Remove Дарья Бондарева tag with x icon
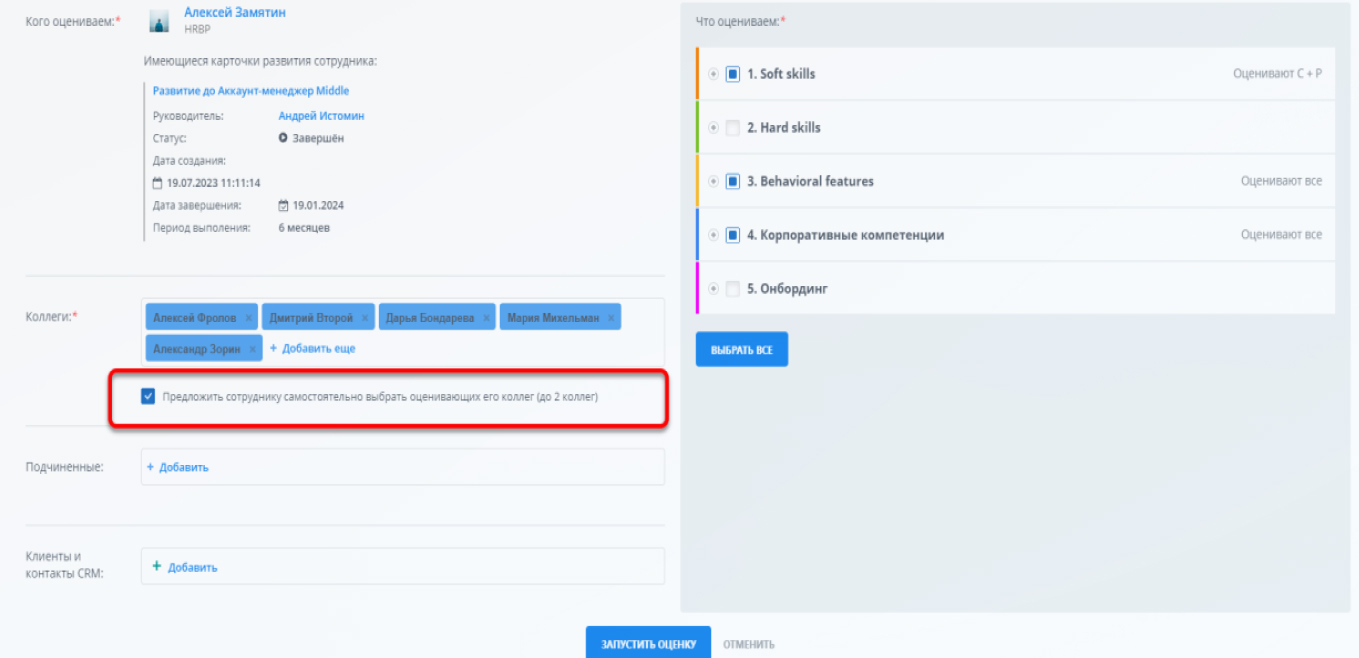This screenshot has width=1359, height=658. click(486, 318)
